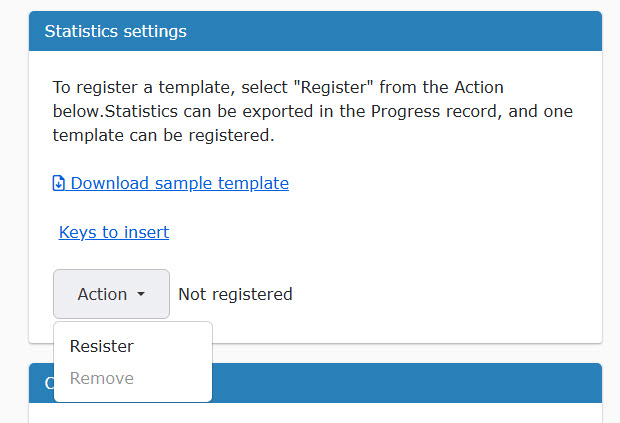Click the letter visible behind the dropdown menu
The width and height of the screenshot is (620, 423).
[49, 383]
